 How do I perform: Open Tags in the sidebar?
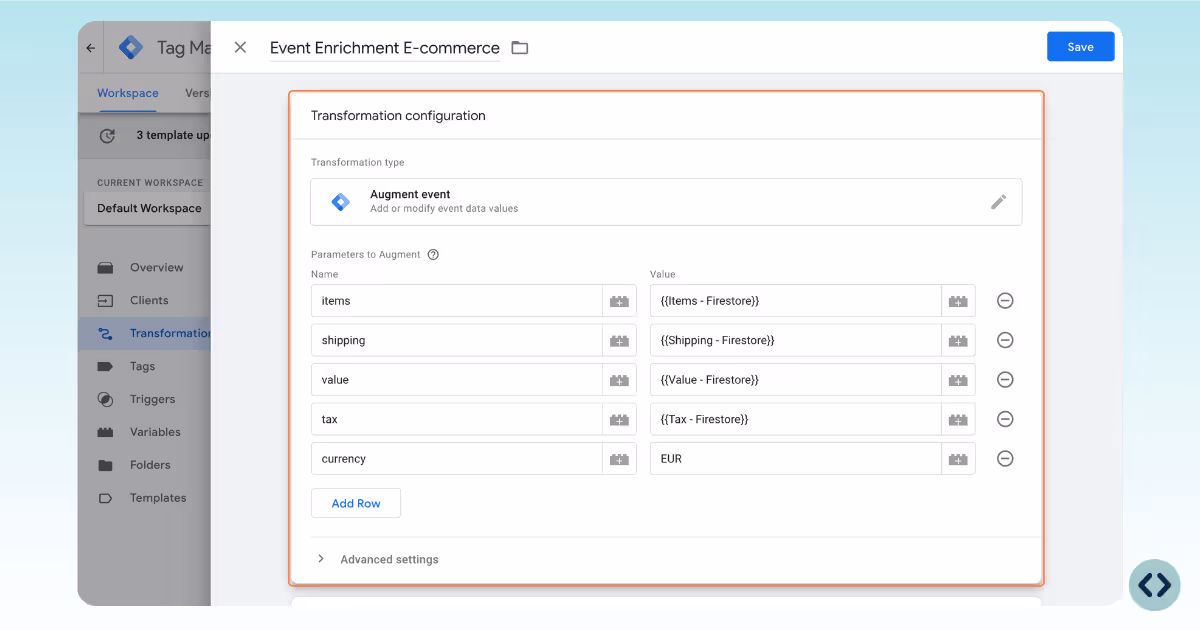click(142, 366)
